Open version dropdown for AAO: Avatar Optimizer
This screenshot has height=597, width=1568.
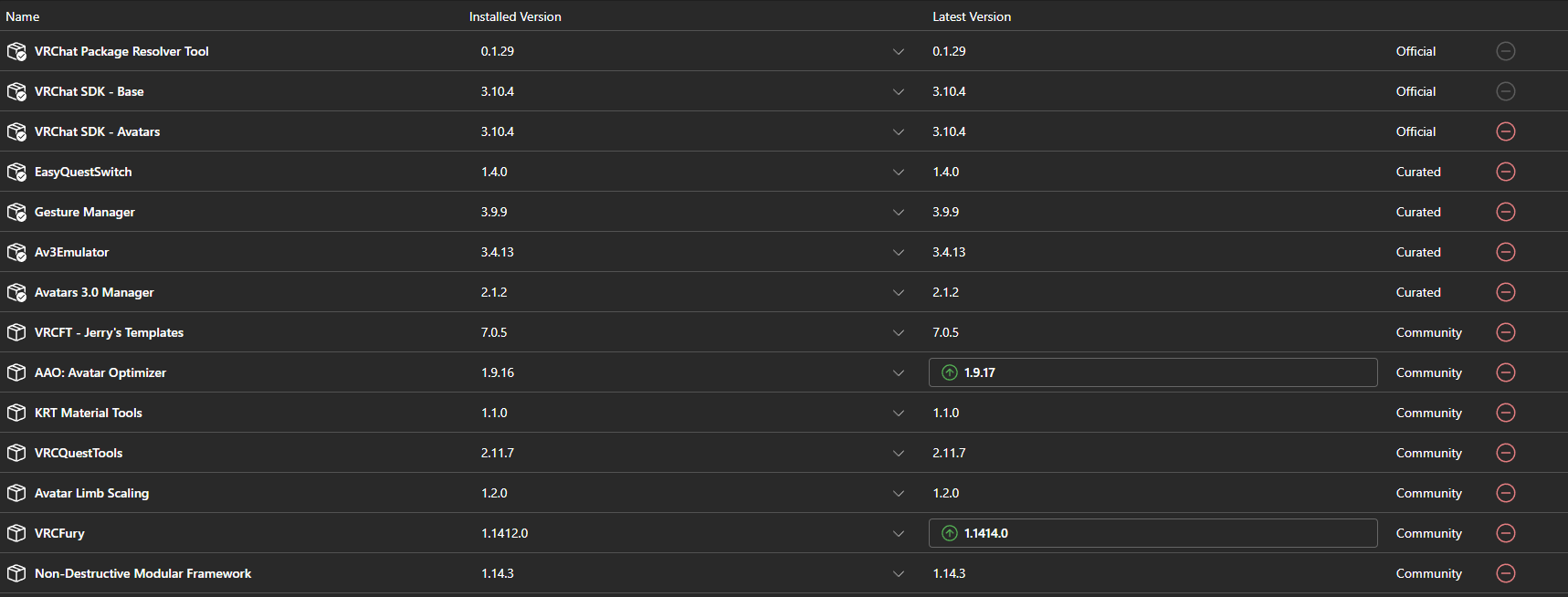coord(899,373)
